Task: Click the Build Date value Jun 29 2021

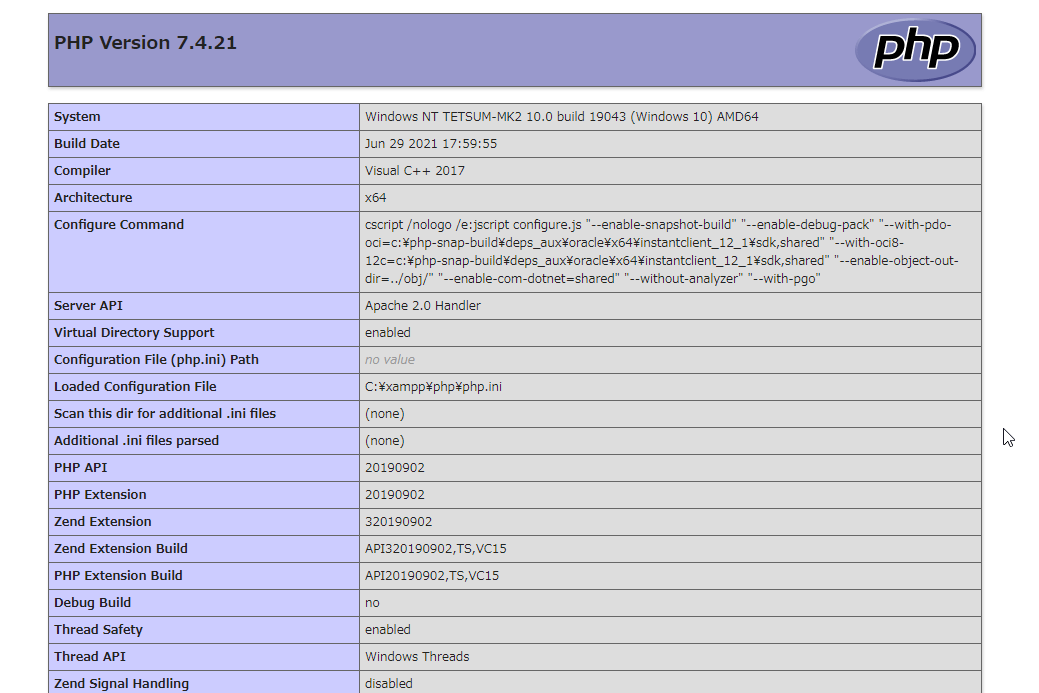Action: tap(430, 144)
